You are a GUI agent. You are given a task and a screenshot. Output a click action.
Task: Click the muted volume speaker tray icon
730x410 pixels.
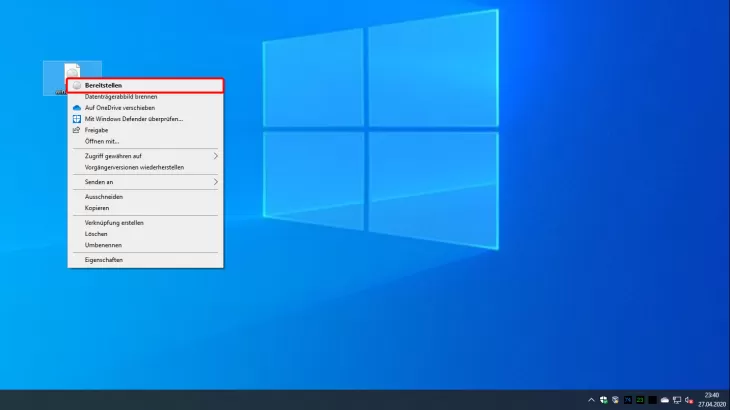click(689, 400)
